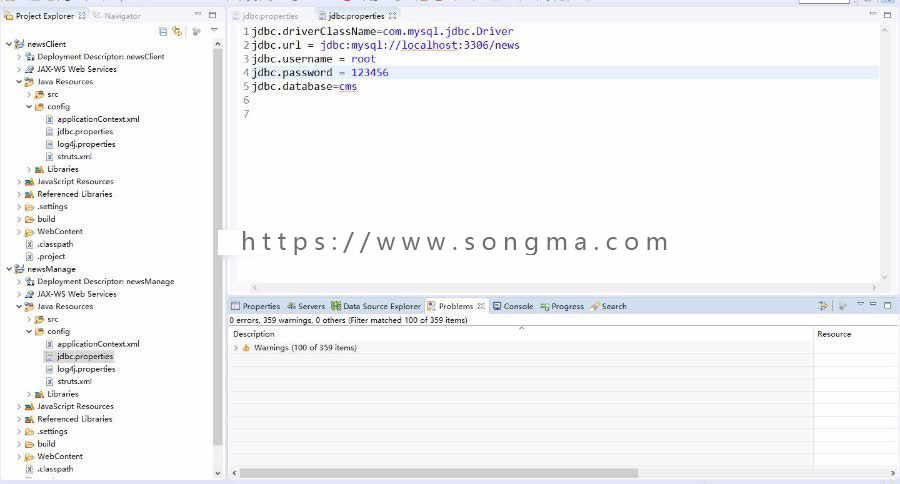Select struts.xml under newsManage config
The image size is (900, 484).
click(x=74, y=382)
